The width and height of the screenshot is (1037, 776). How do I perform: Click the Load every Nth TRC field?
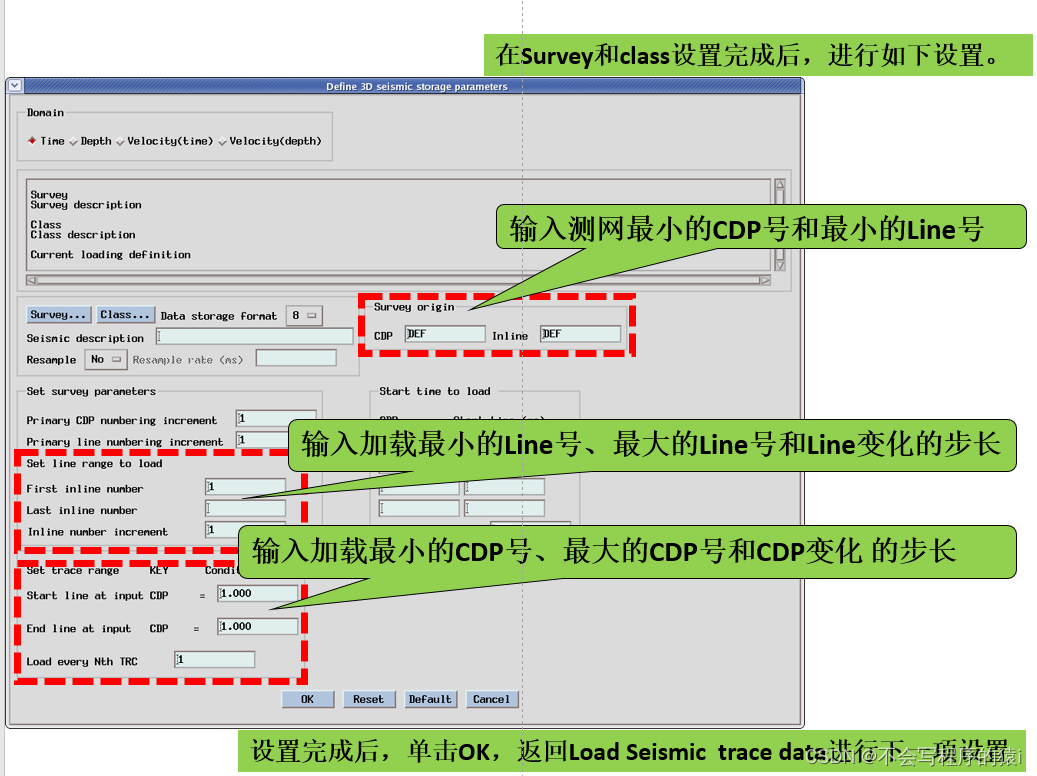213,659
